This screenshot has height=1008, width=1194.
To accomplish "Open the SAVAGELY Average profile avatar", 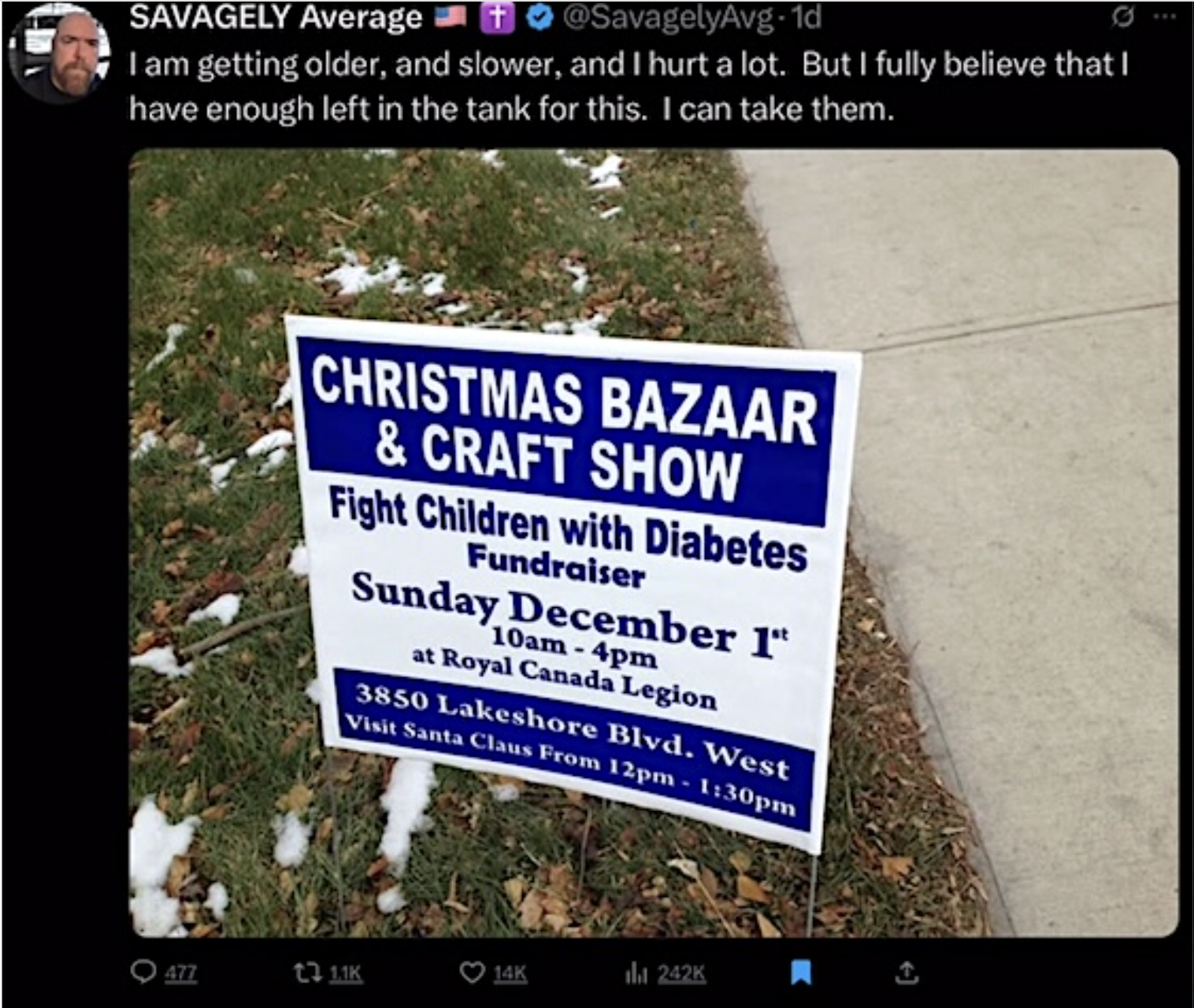I will [x=59, y=57].
